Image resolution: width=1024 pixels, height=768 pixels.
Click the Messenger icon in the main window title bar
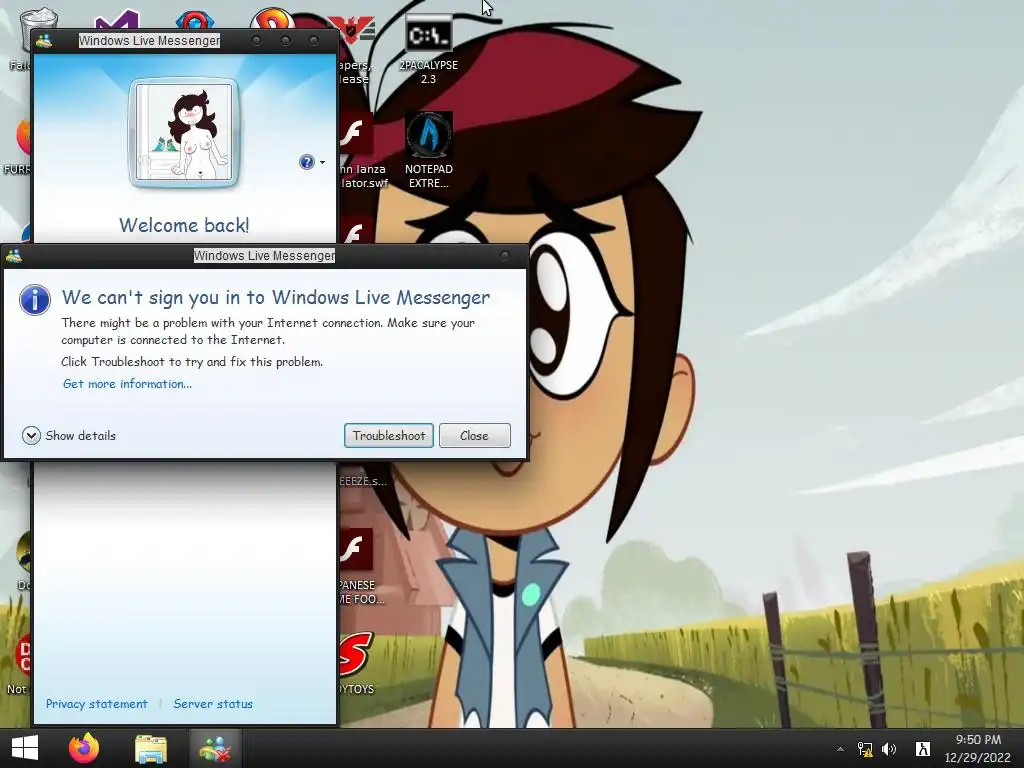tap(44, 41)
